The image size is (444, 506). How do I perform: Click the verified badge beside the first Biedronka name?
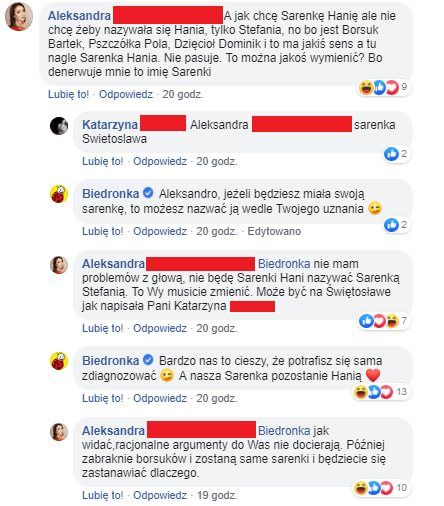[x=148, y=193]
